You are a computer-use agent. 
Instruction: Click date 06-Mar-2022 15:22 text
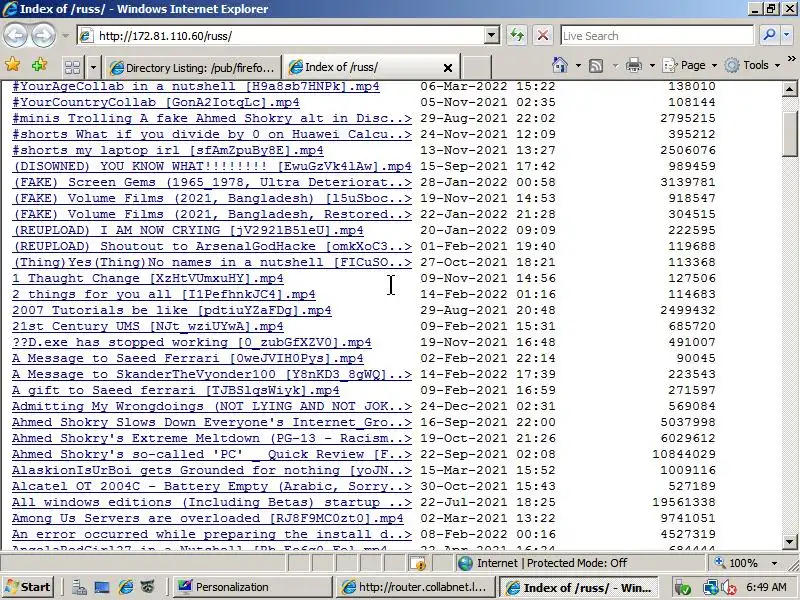(x=488, y=86)
